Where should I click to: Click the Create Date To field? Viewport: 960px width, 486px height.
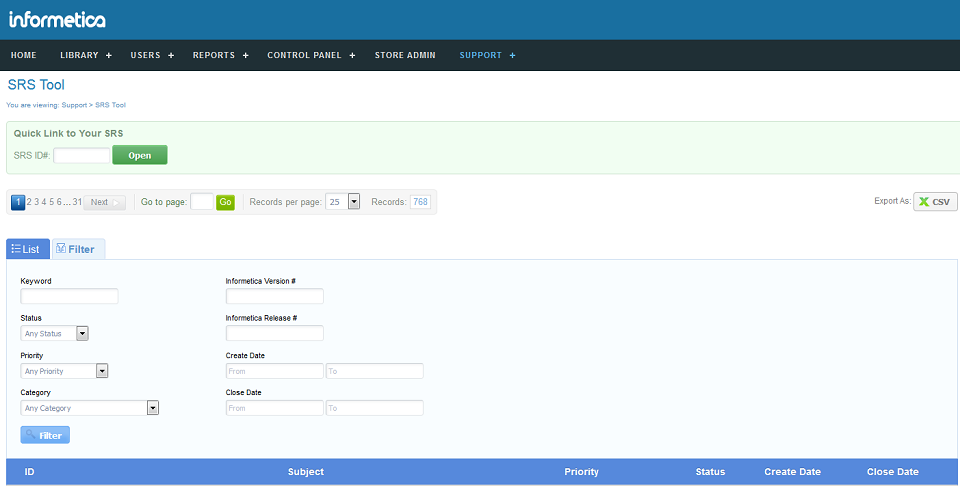375,371
